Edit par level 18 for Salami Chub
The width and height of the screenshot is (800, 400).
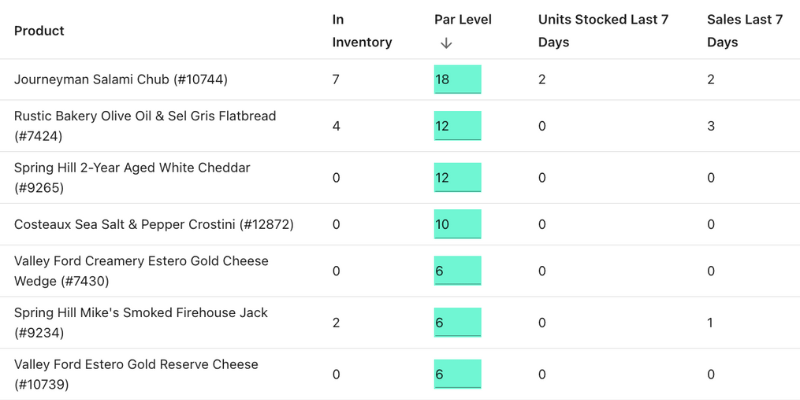tap(457, 80)
